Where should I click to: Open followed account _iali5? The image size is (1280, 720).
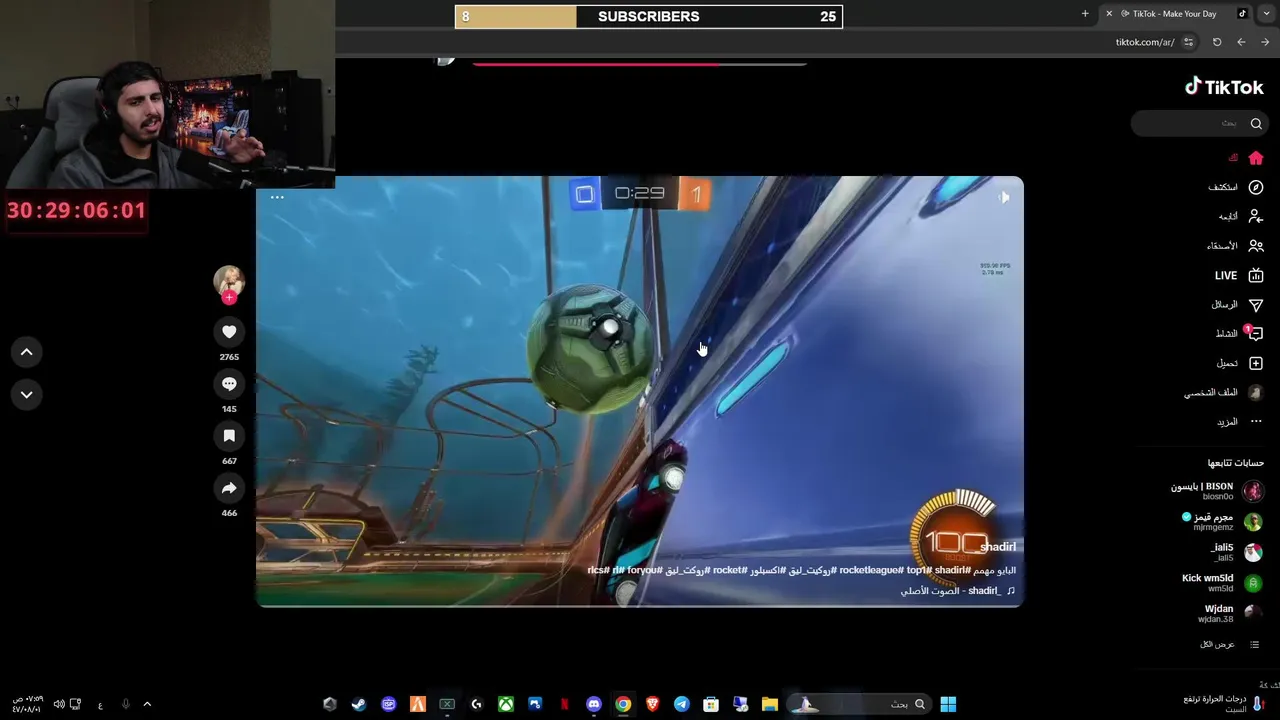tap(1236, 552)
